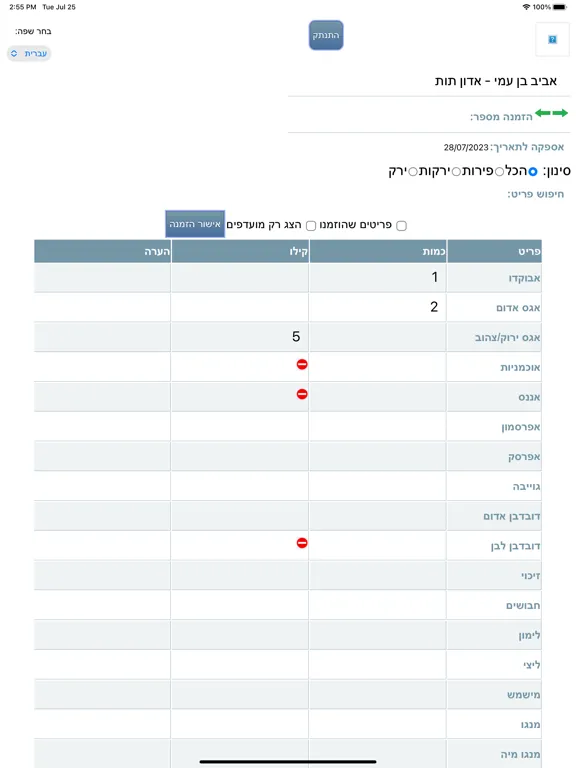Tap the Wi-Fi status icon
576x768 pixels.
click(527, 7)
